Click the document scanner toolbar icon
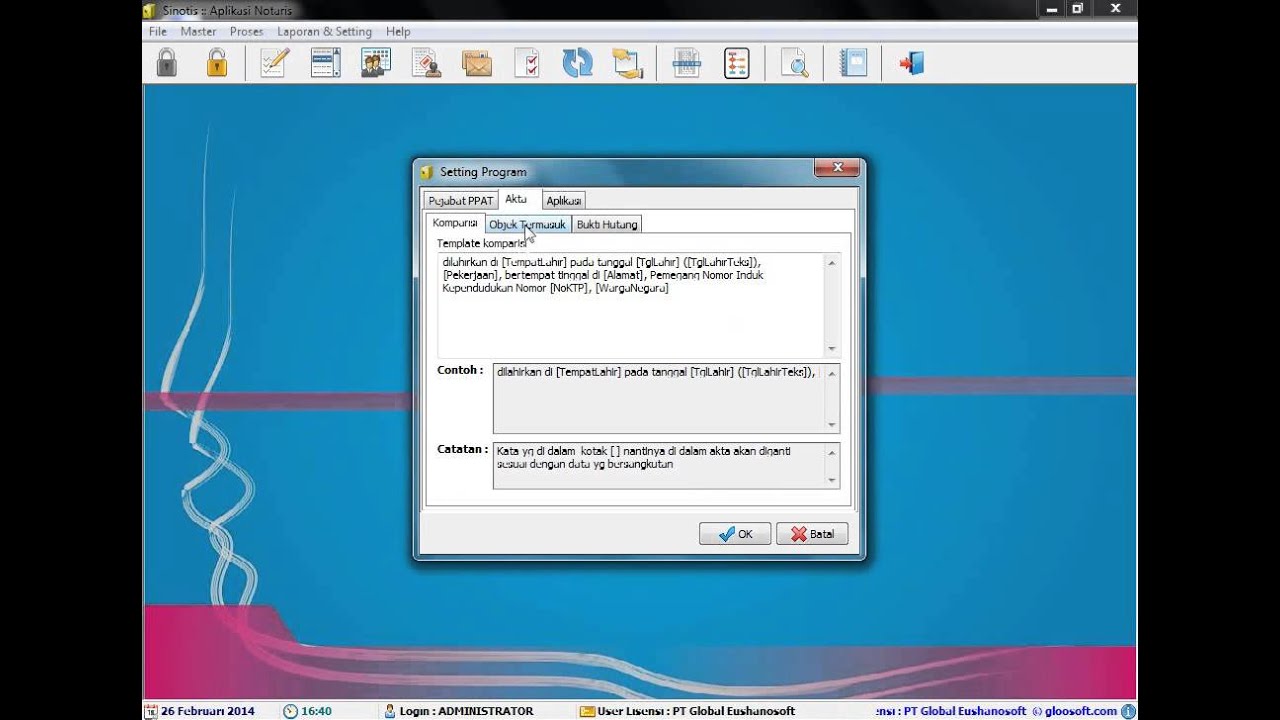The width and height of the screenshot is (1280, 720). [686, 63]
